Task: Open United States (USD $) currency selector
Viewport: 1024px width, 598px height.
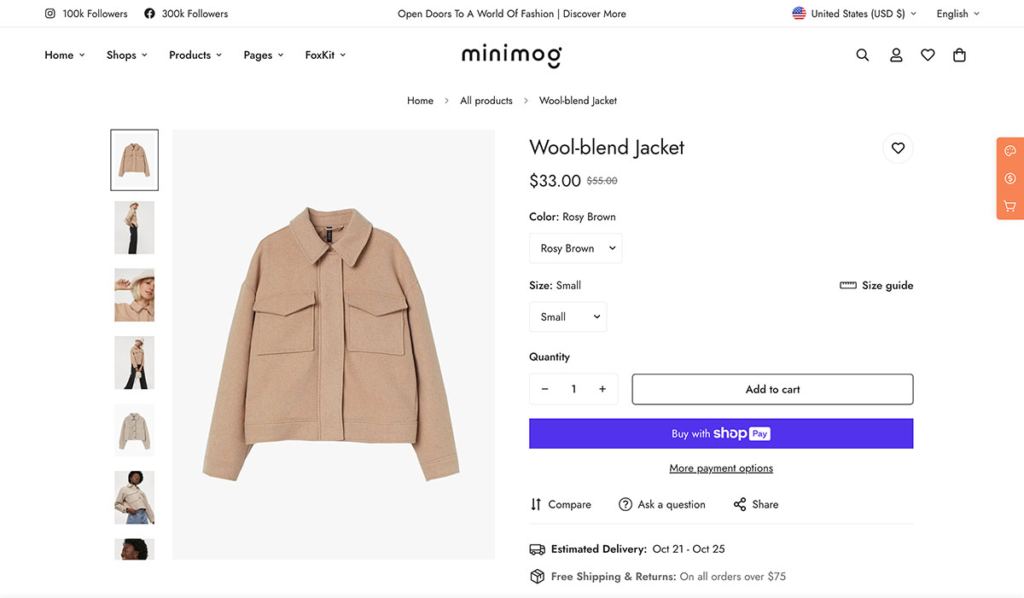Action: [x=854, y=14]
